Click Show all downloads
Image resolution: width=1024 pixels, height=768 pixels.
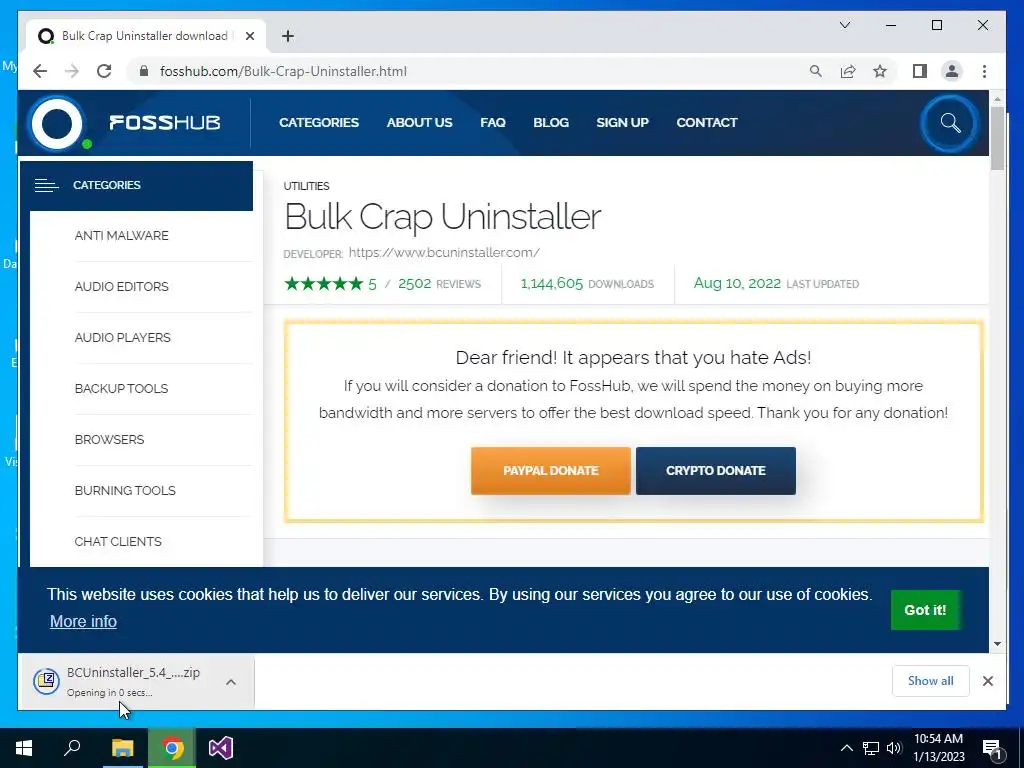click(x=931, y=681)
